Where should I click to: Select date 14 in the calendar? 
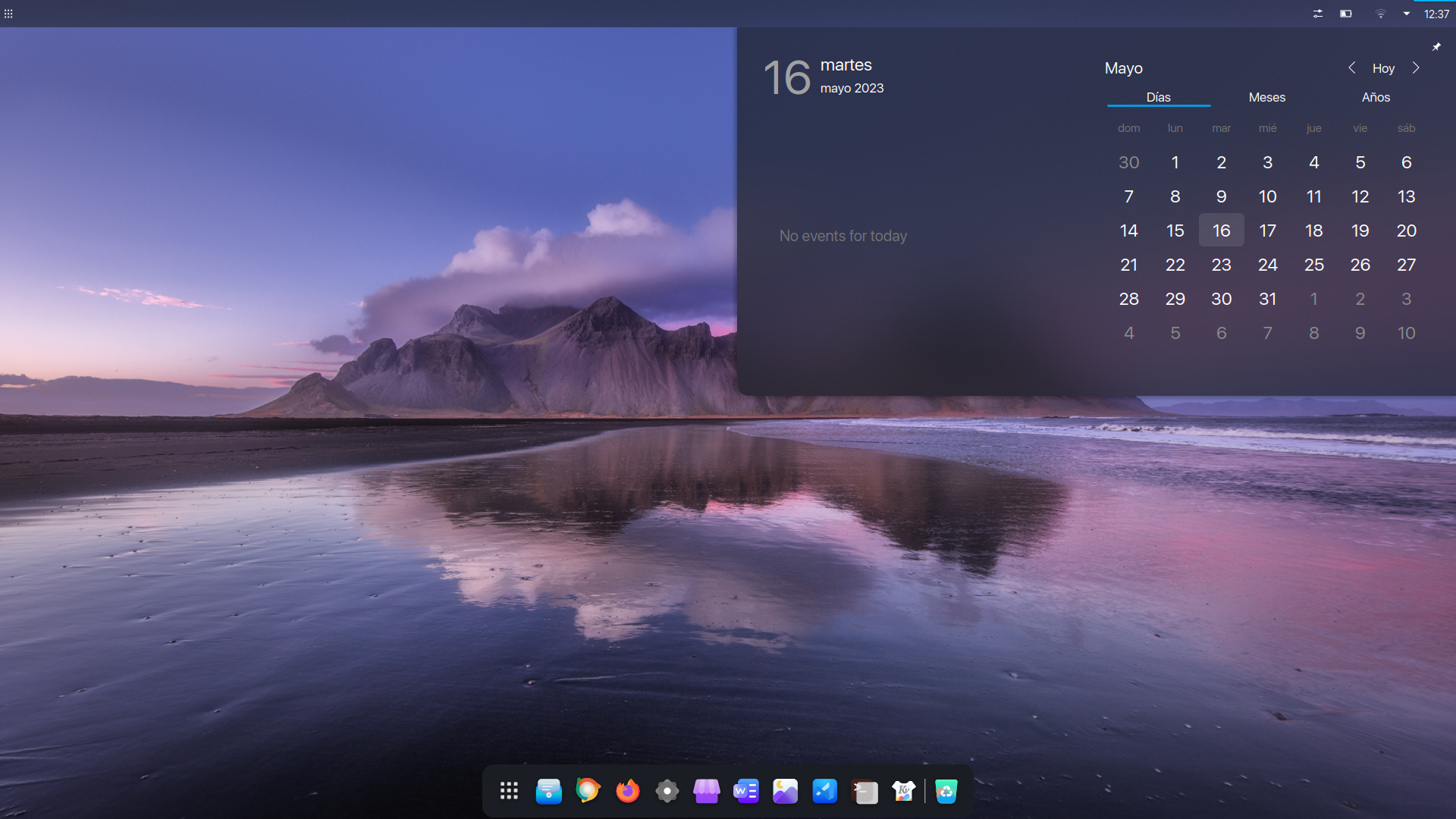pos(1128,231)
